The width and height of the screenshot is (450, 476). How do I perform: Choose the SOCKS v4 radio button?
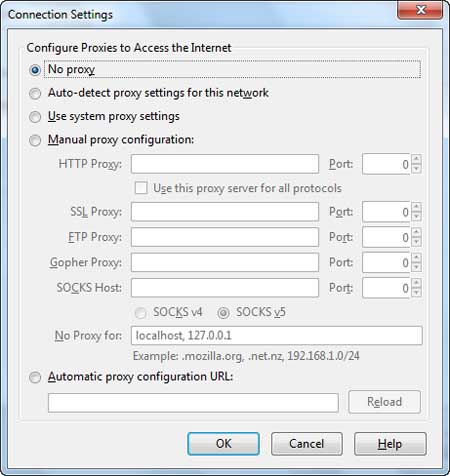click(140, 313)
